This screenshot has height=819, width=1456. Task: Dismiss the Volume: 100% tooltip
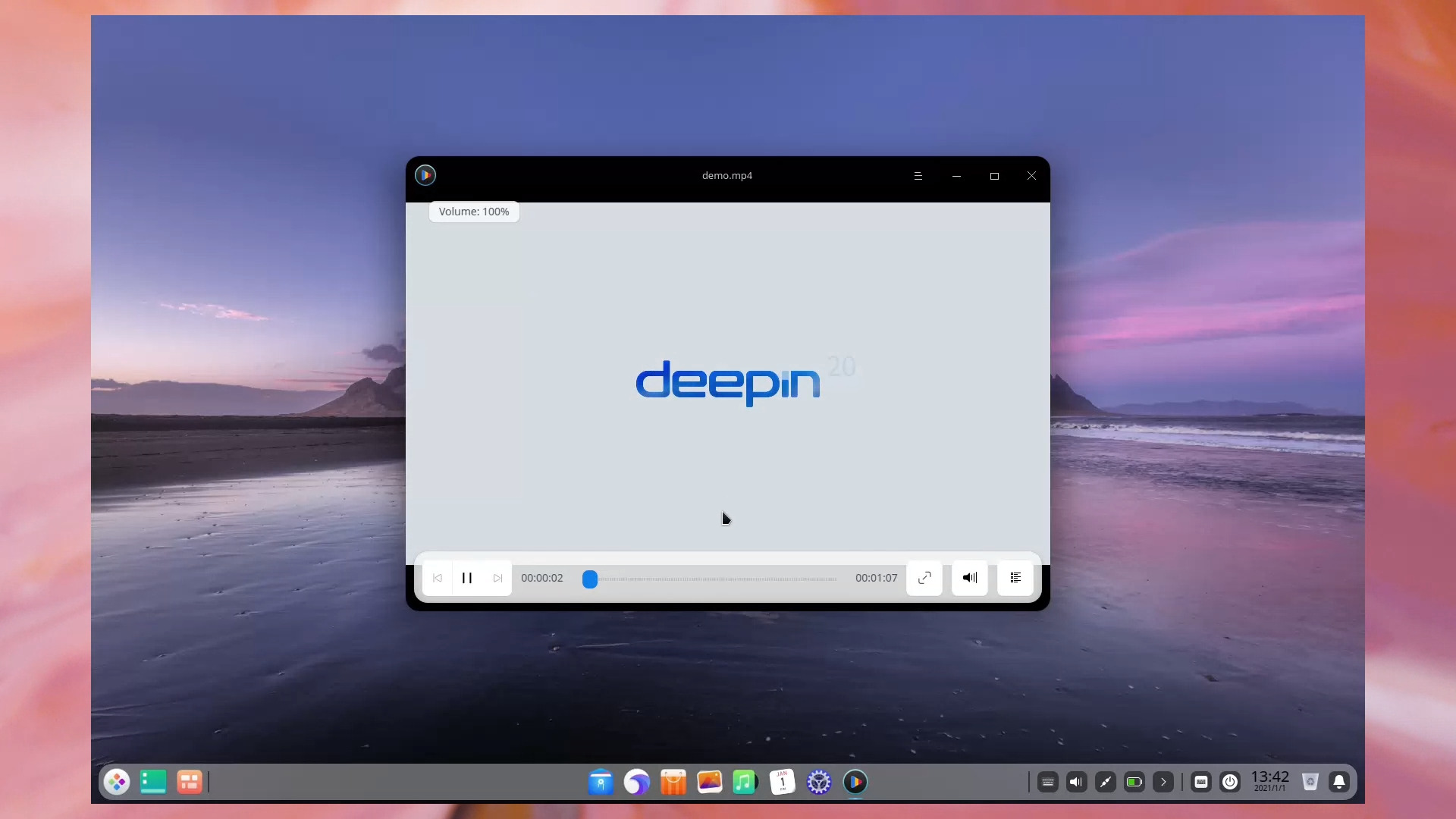(x=473, y=212)
